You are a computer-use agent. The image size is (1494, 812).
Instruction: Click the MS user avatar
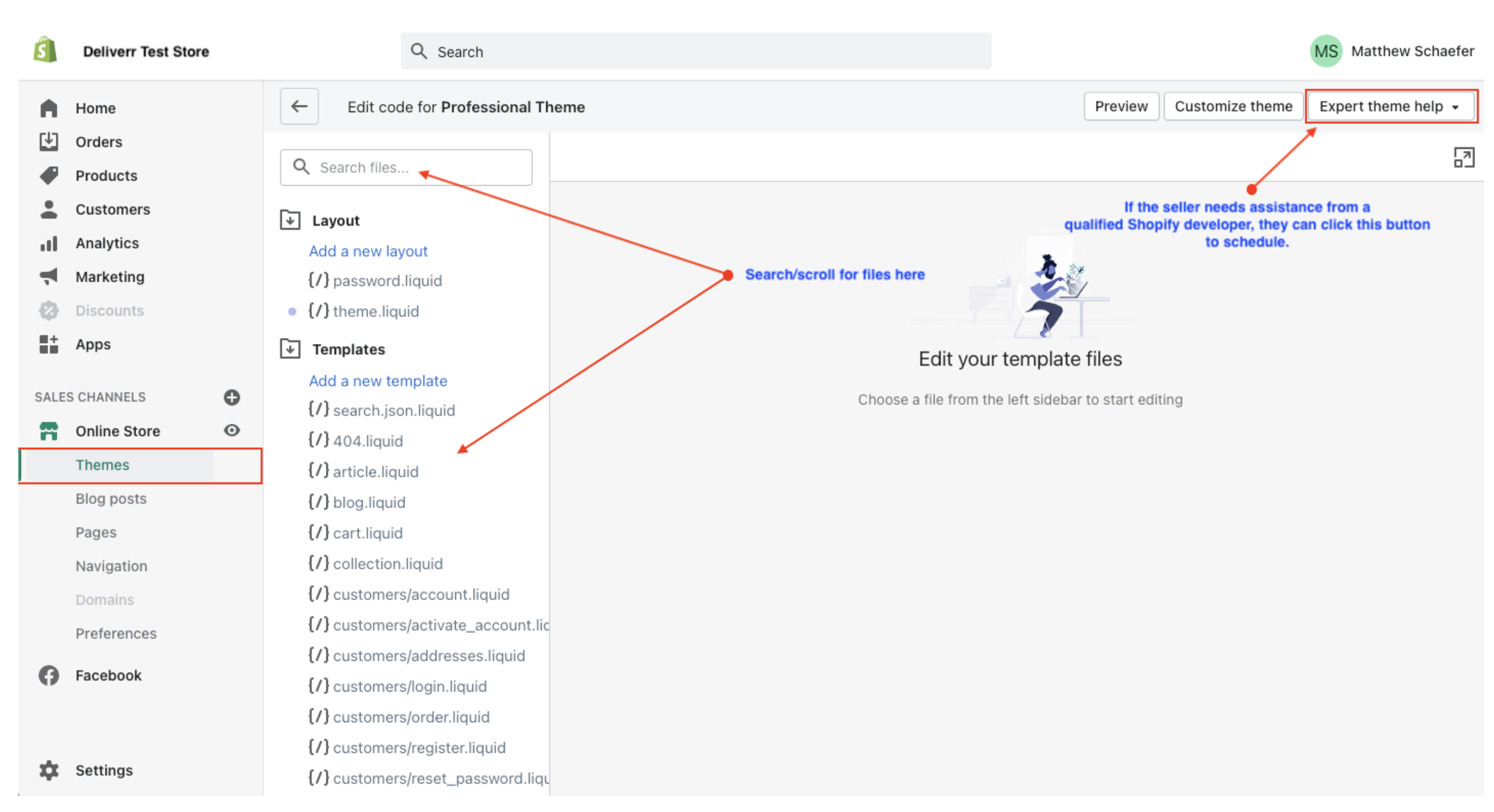(x=1326, y=51)
